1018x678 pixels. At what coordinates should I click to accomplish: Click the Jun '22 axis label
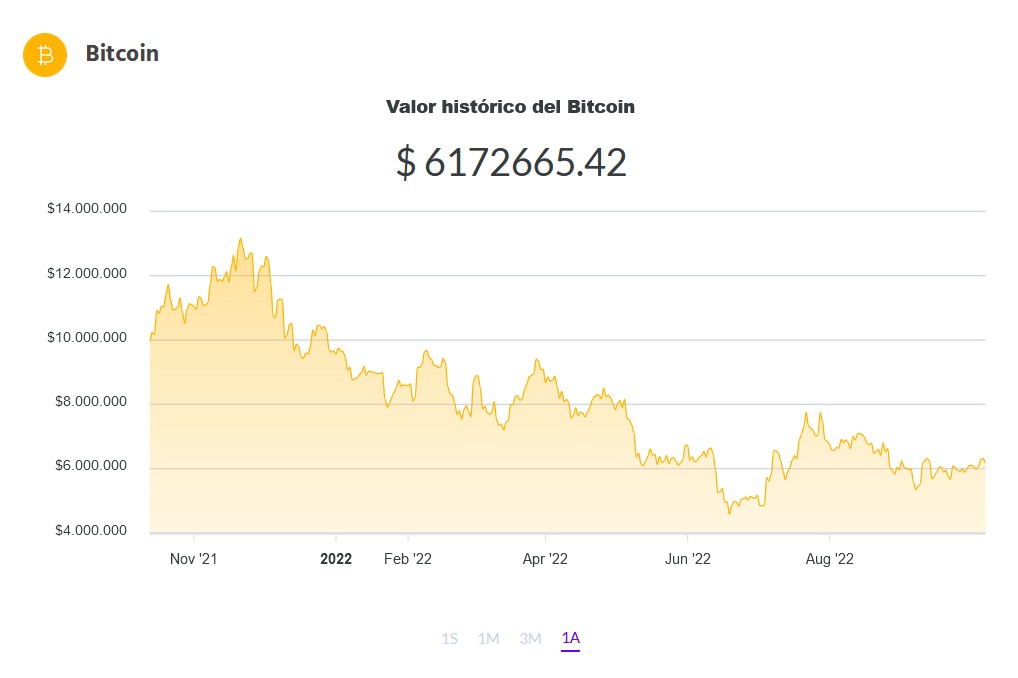point(688,559)
